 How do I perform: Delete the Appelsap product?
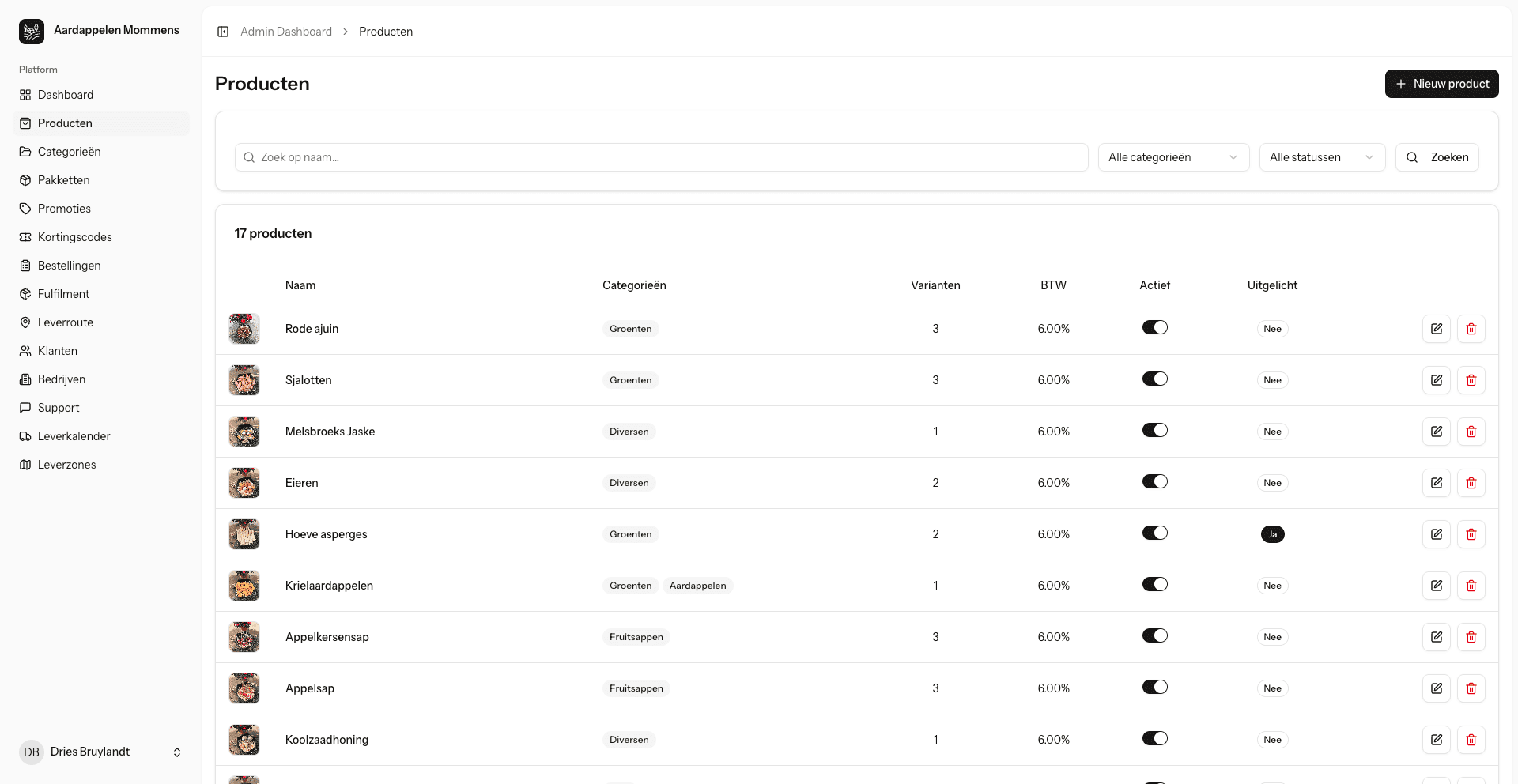coord(1471,688)
